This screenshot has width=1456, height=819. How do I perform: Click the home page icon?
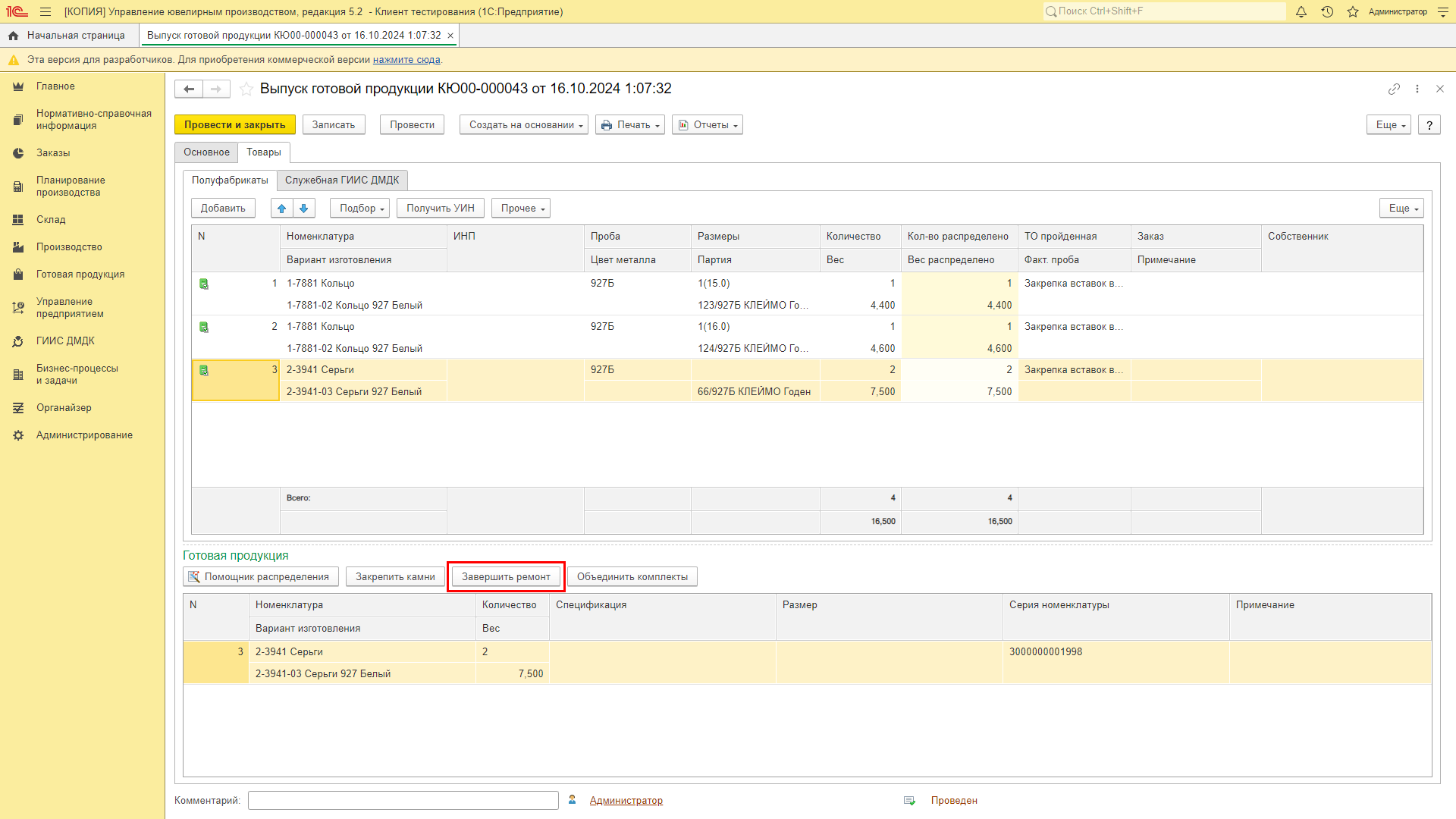(x=13, y=36)
